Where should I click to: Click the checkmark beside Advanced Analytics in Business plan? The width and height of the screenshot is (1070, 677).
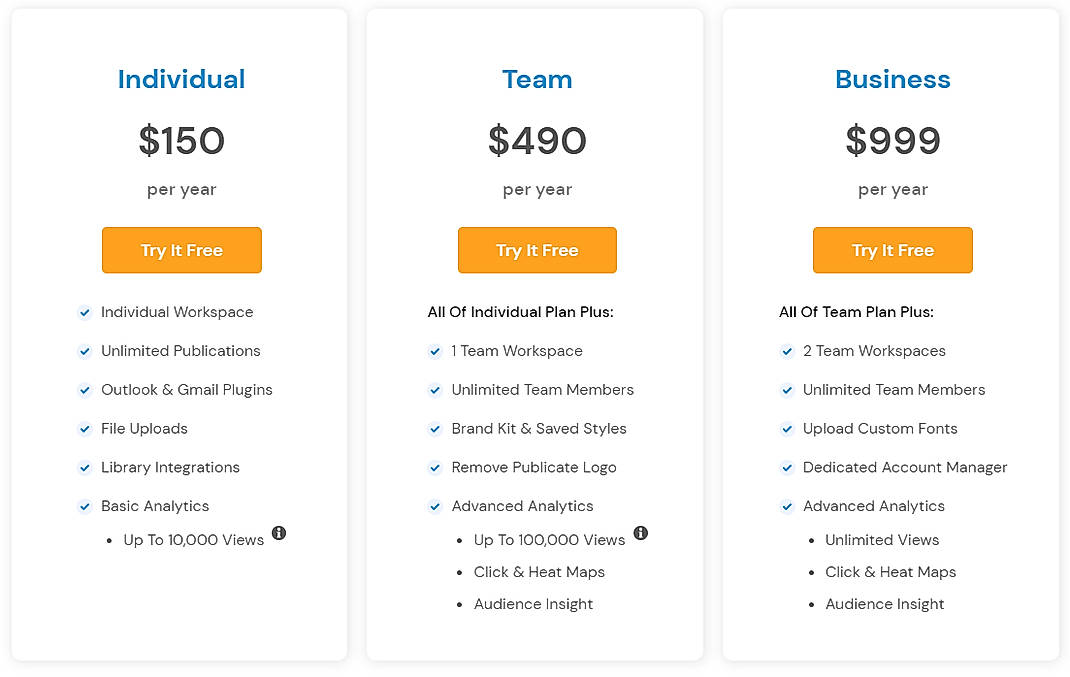click(787, 506)
